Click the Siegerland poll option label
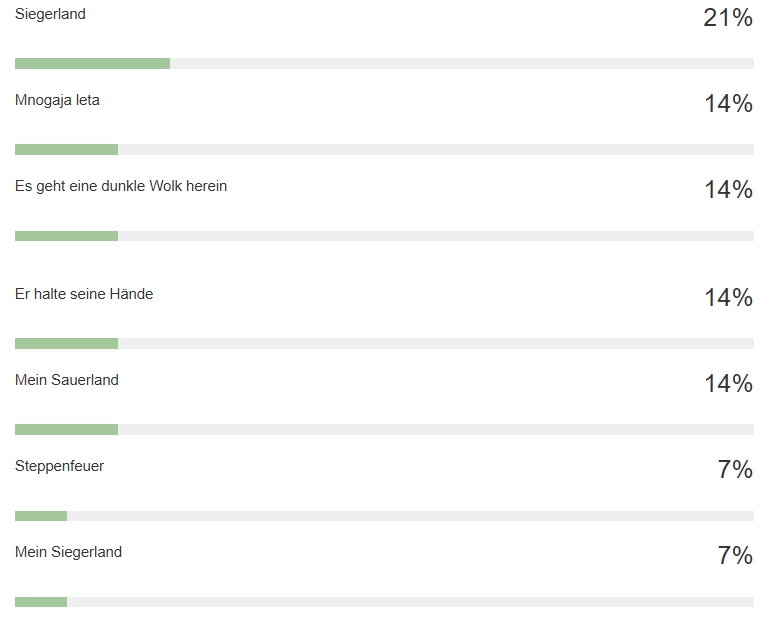 (50, 14)
